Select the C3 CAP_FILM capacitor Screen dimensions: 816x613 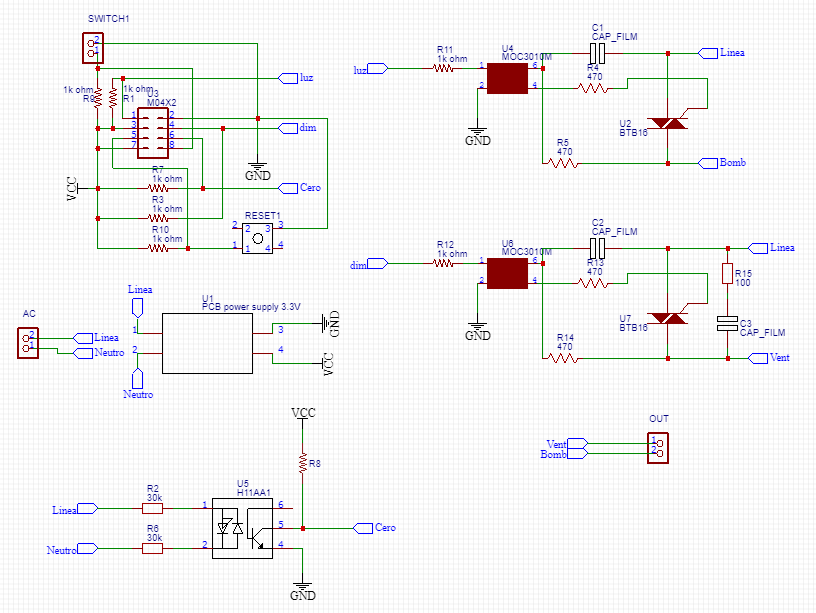(728, 323)
